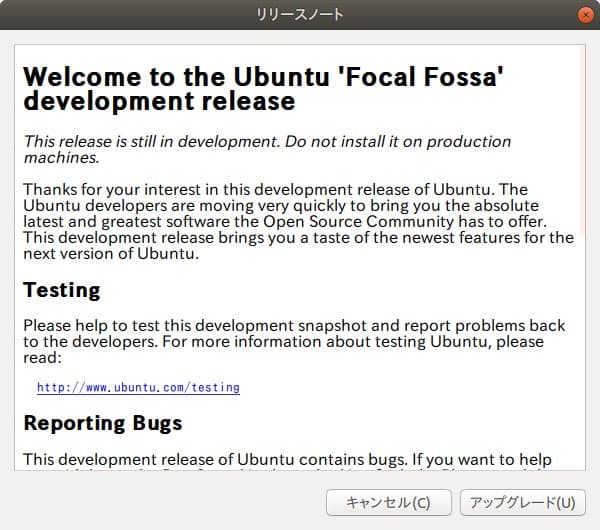Click the italic 'This release is still in development' warning
Screen dimensions: 600x530
click(x=267, y=150)
